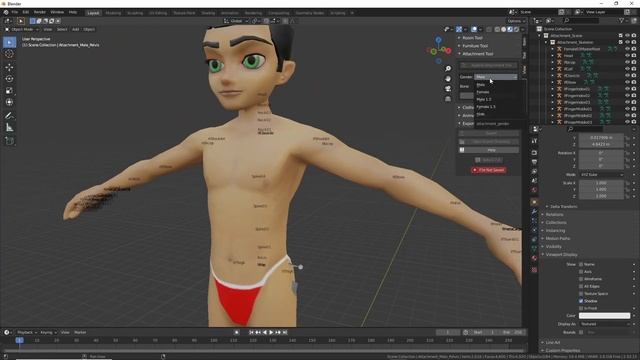
Task: Jump to the timeline end frame
Action: [285, 332]
